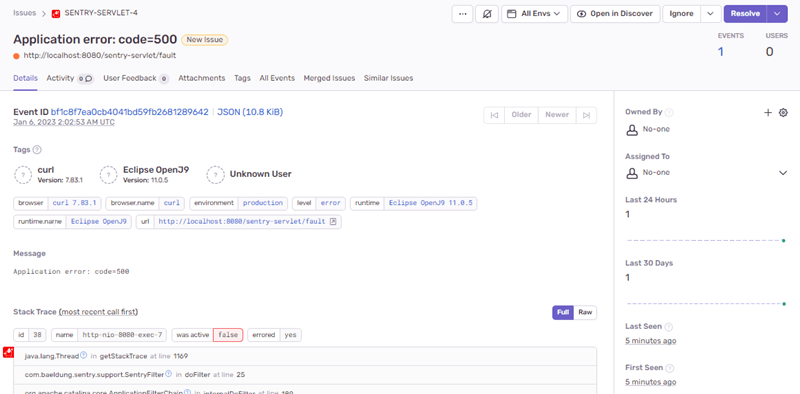Open external link icon beside url tag
This screenshot has width=800, height=394.
point(333,221)
